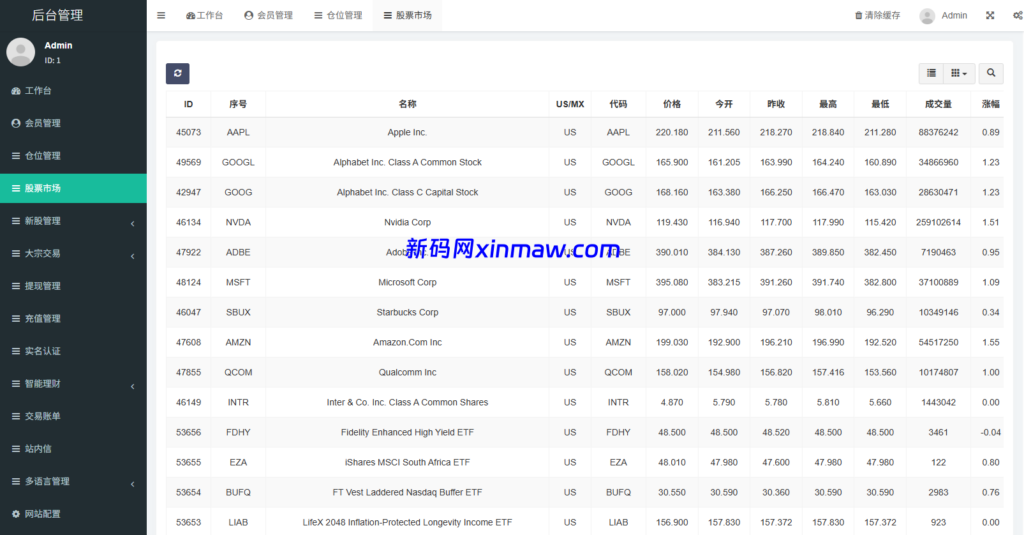Viewport: 1024px width, 535px height.
Task: Open 站内信 in the sidebar
Action: click(x=73, y=449)
